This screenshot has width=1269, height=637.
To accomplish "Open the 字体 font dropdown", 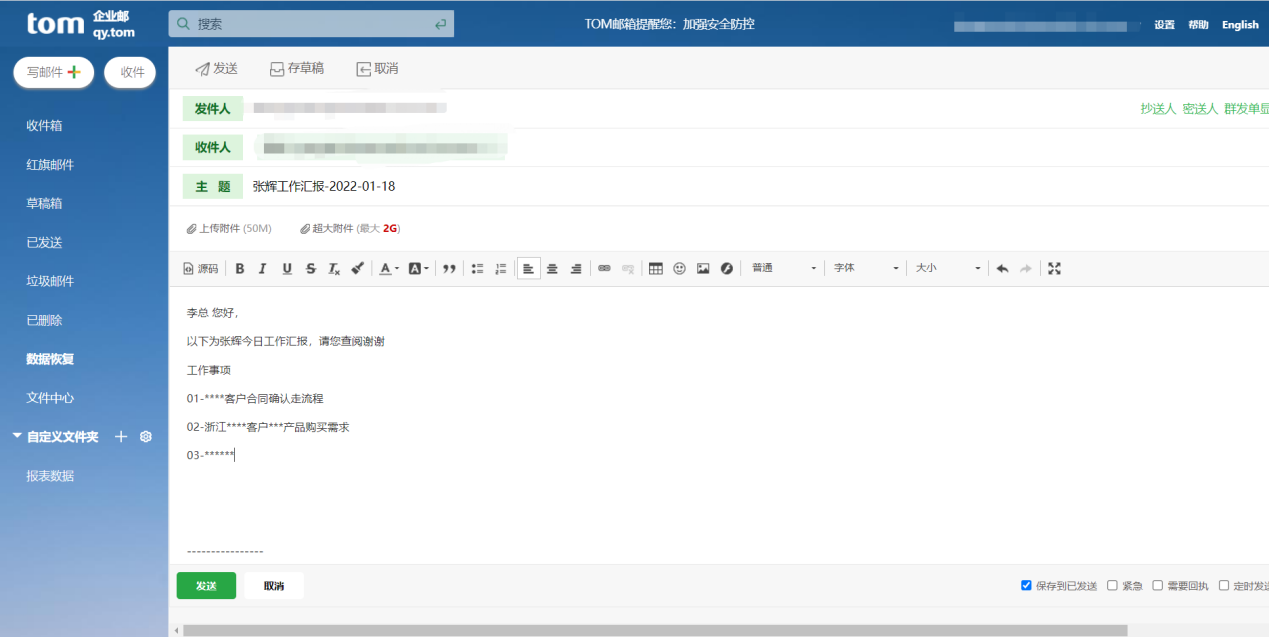I will pyautogui.click(x=866, y=268).
